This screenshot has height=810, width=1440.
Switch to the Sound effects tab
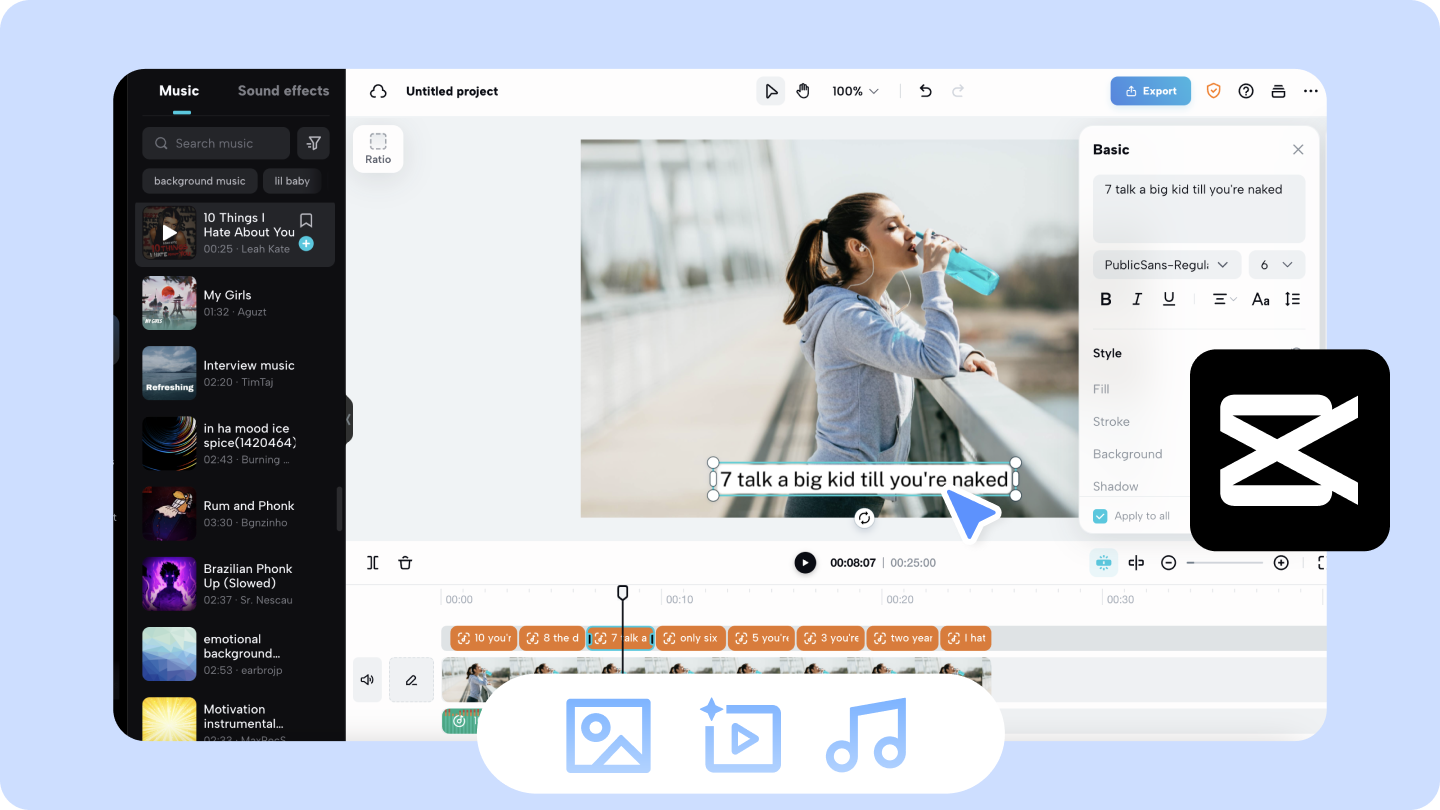pyautogui.click(x=283, y=91)
